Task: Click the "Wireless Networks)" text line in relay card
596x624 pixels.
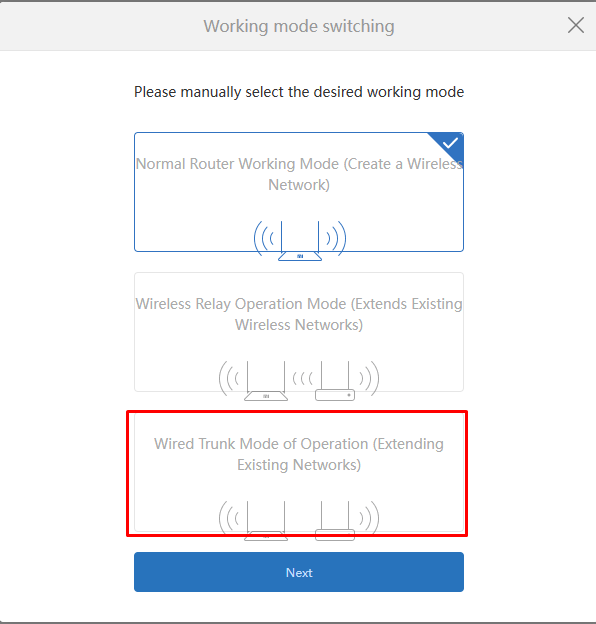Action: point(299,325)
